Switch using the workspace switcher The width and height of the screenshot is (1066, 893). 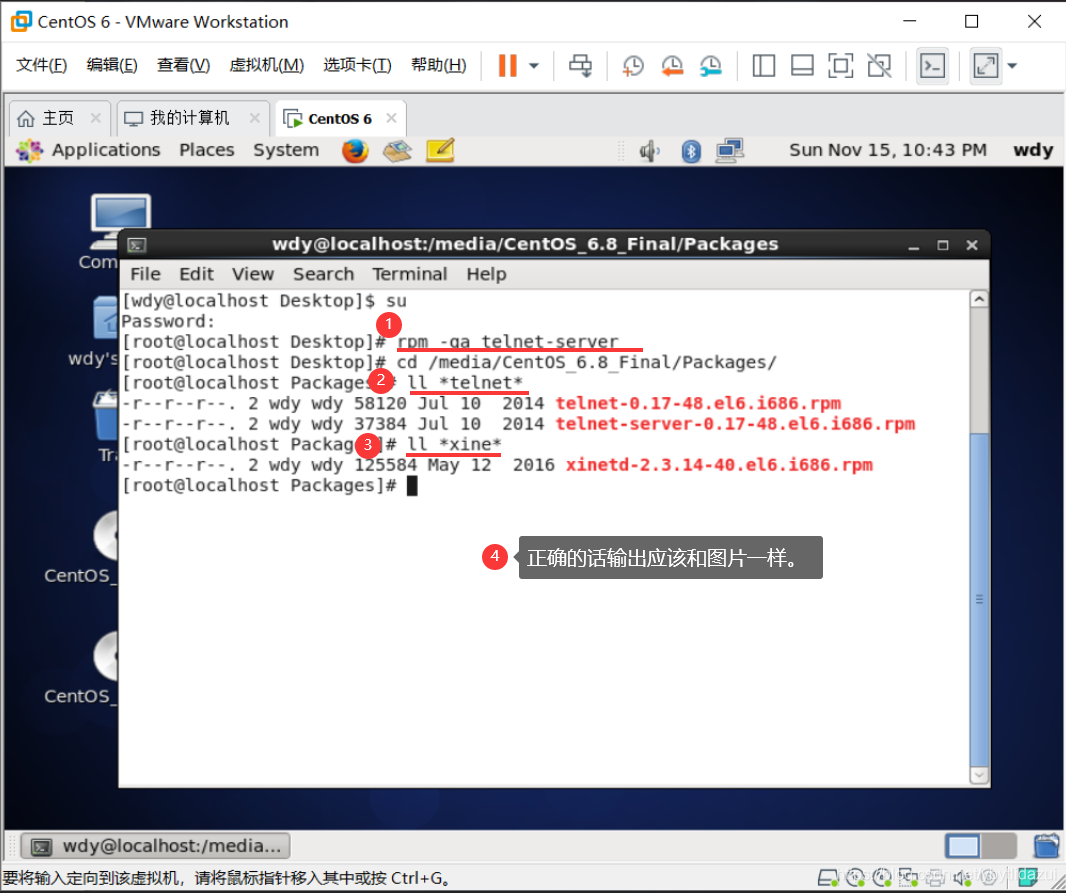click(980, 846)
